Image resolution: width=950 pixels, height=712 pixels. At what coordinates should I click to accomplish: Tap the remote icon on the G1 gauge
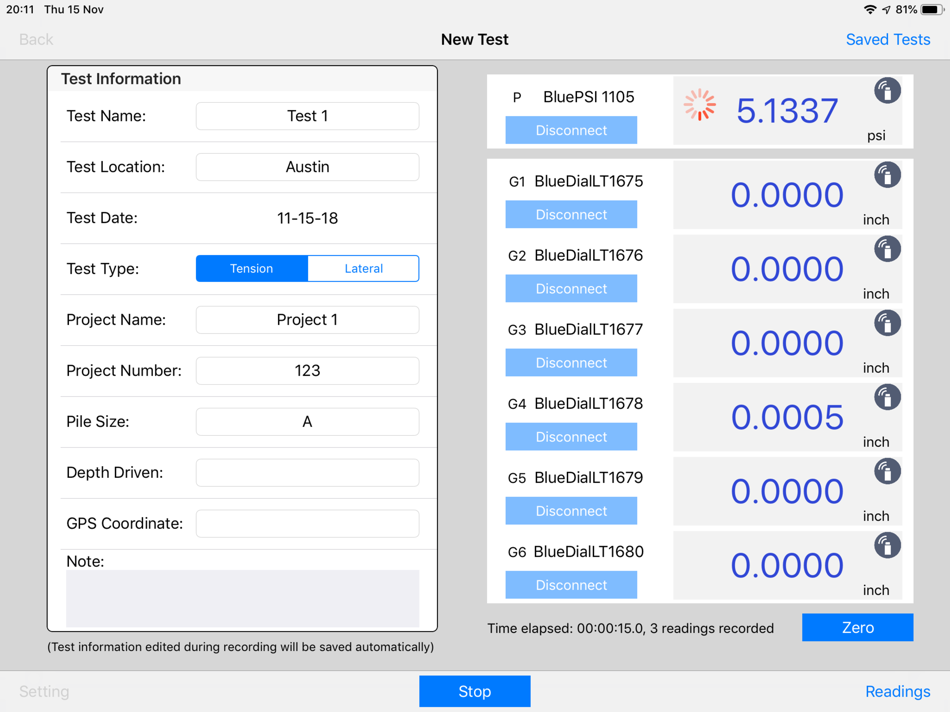[887, 175]
